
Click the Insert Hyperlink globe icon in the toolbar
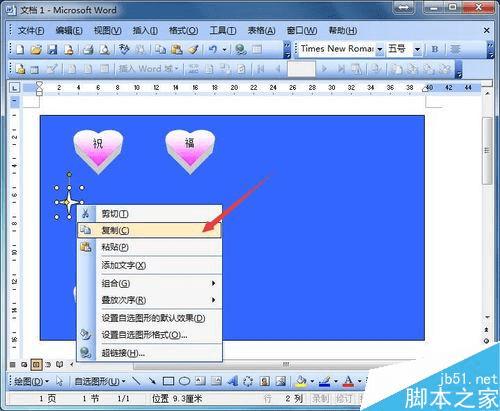[241, 49]
